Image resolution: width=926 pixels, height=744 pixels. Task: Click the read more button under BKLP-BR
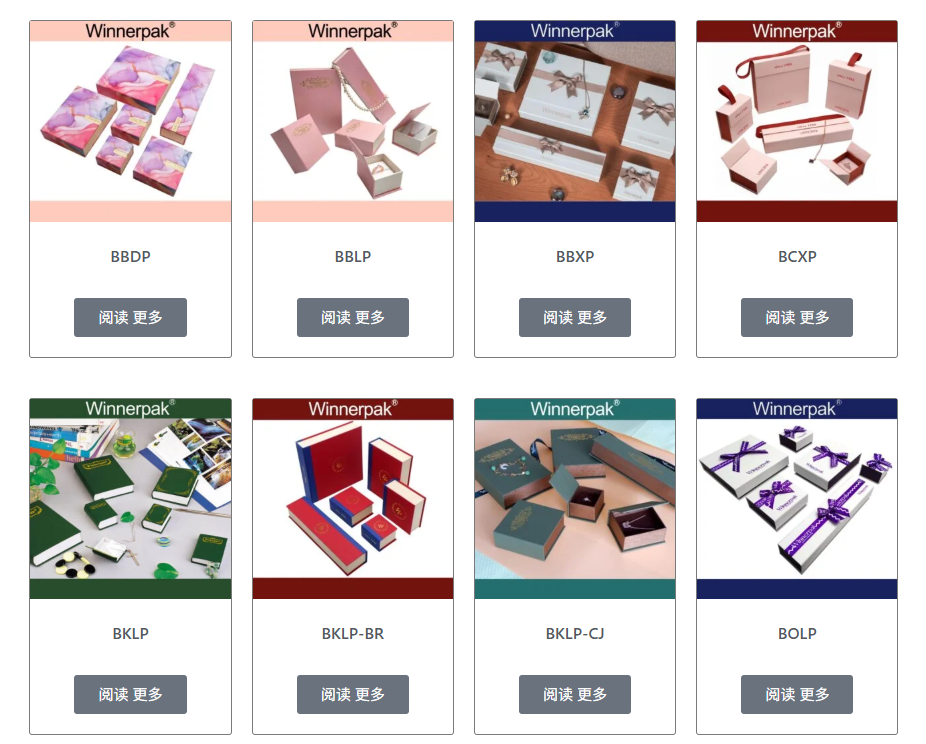[353, 694]
